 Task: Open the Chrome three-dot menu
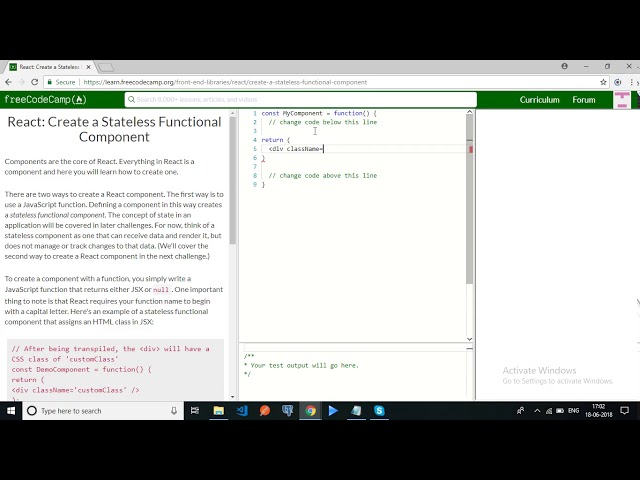click(x=632, y=82)
